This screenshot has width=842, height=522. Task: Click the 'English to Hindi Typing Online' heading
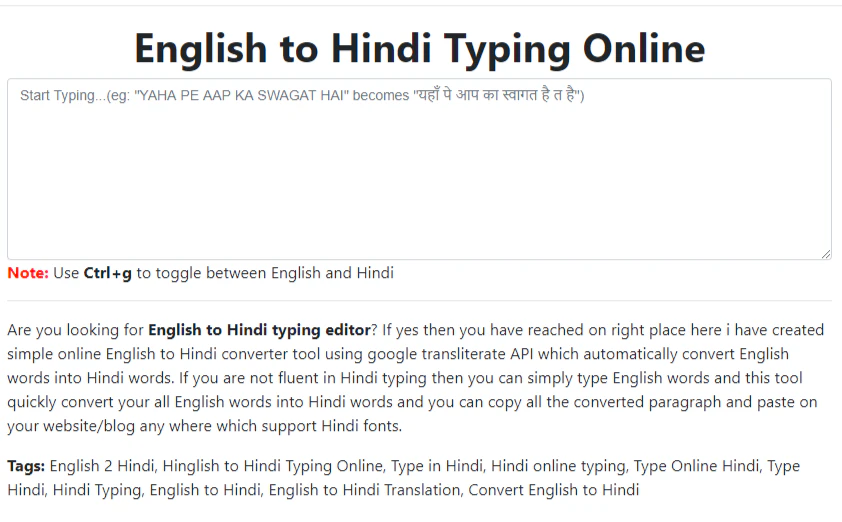click(x=419, y=49)
